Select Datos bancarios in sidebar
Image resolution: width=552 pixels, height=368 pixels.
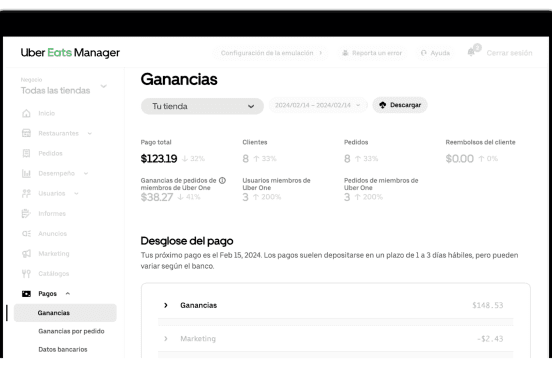coord(63,349)
